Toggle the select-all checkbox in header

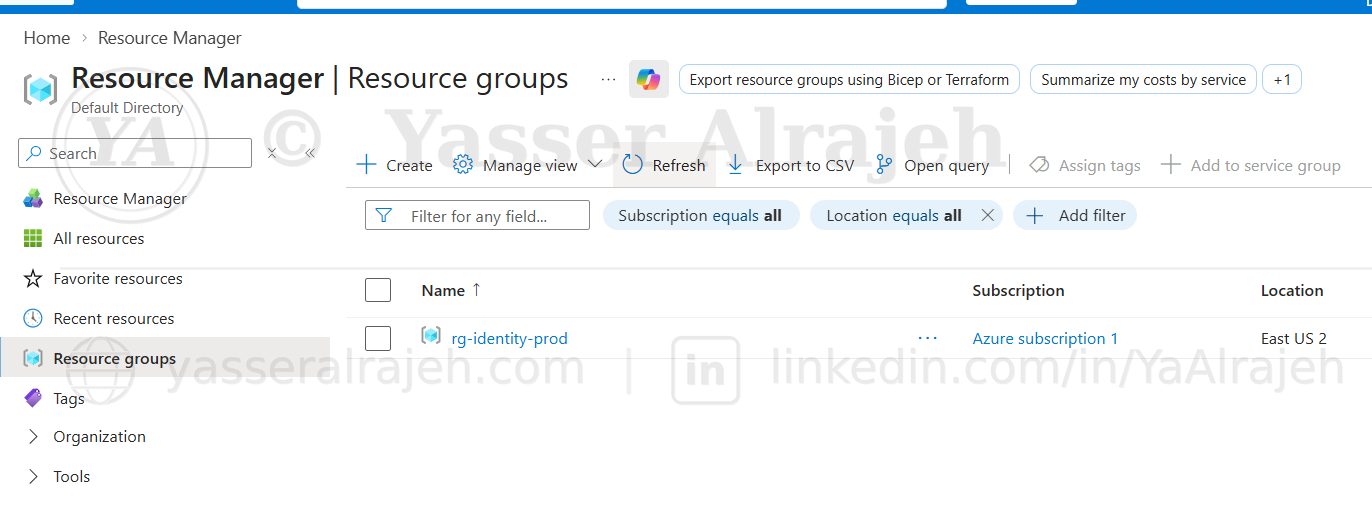tap(378, 290)
